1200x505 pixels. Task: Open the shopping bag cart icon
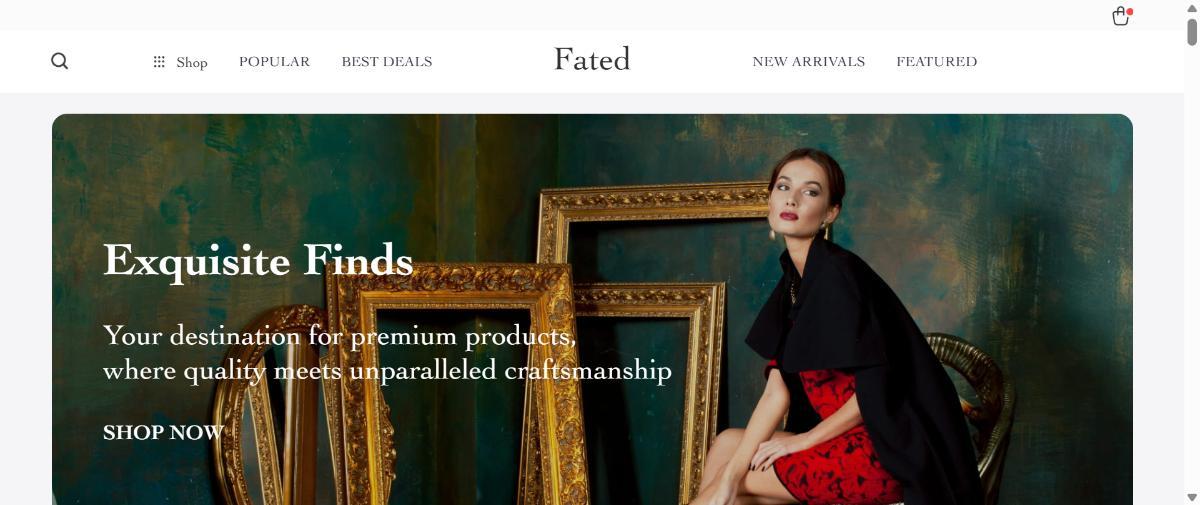click(1121, 16)
